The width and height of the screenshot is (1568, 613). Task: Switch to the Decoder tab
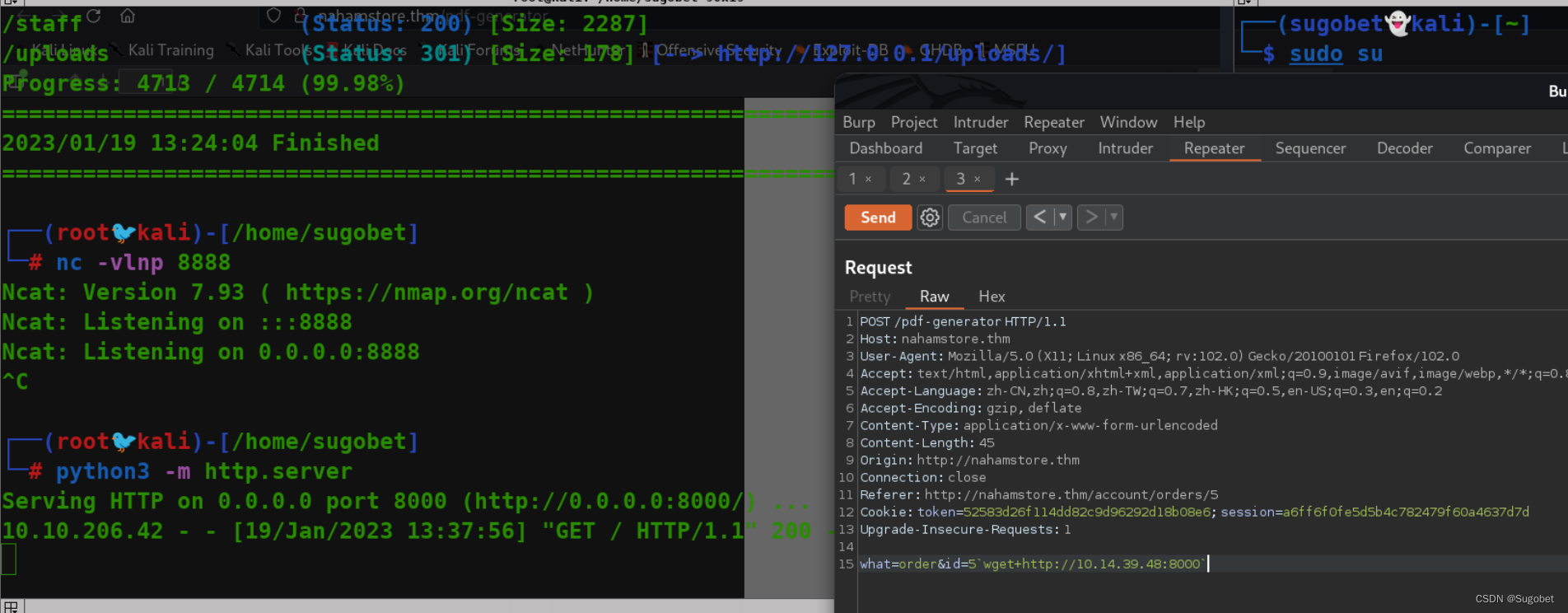pos(1405,148)
